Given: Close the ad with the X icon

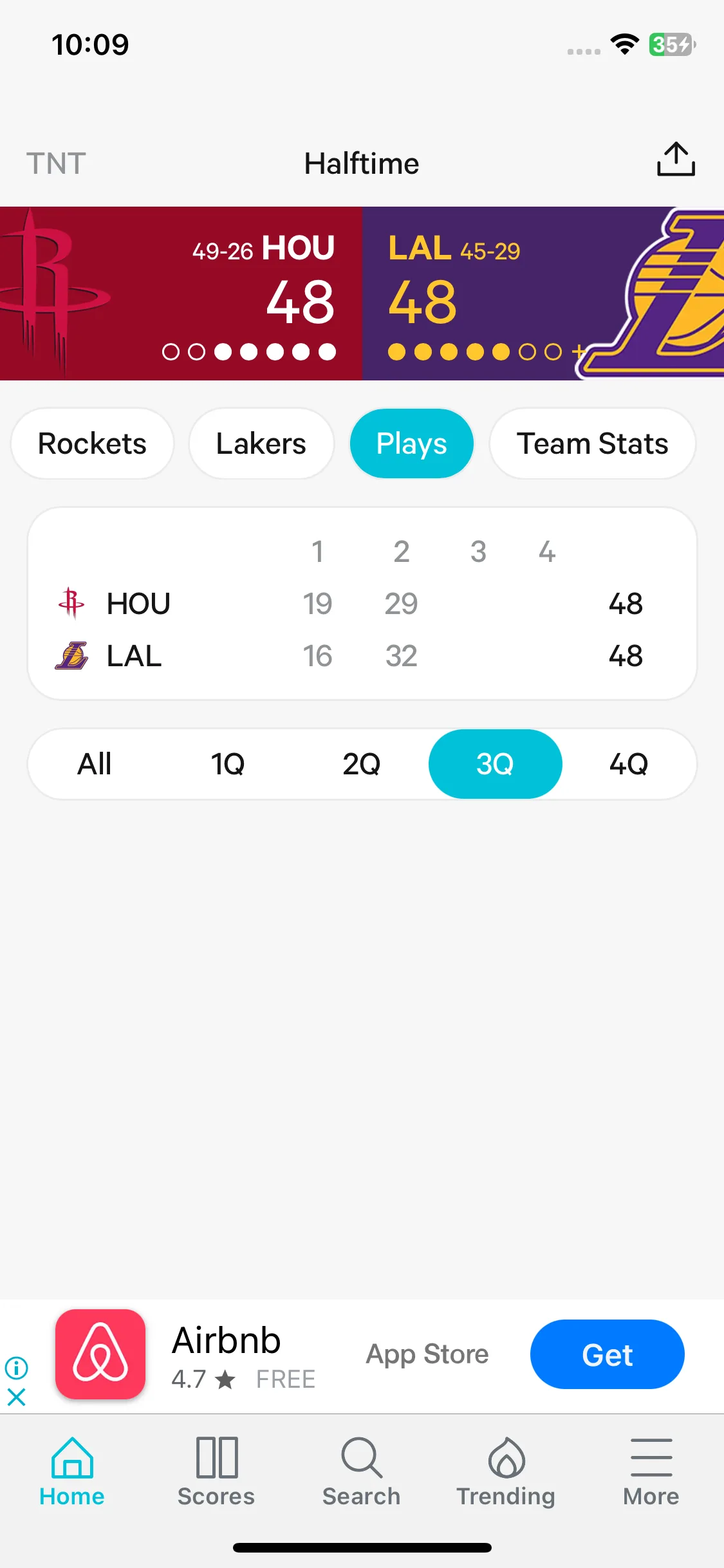Looking at the screenshot, I should pyautogui.click(x=16, y=1397).
